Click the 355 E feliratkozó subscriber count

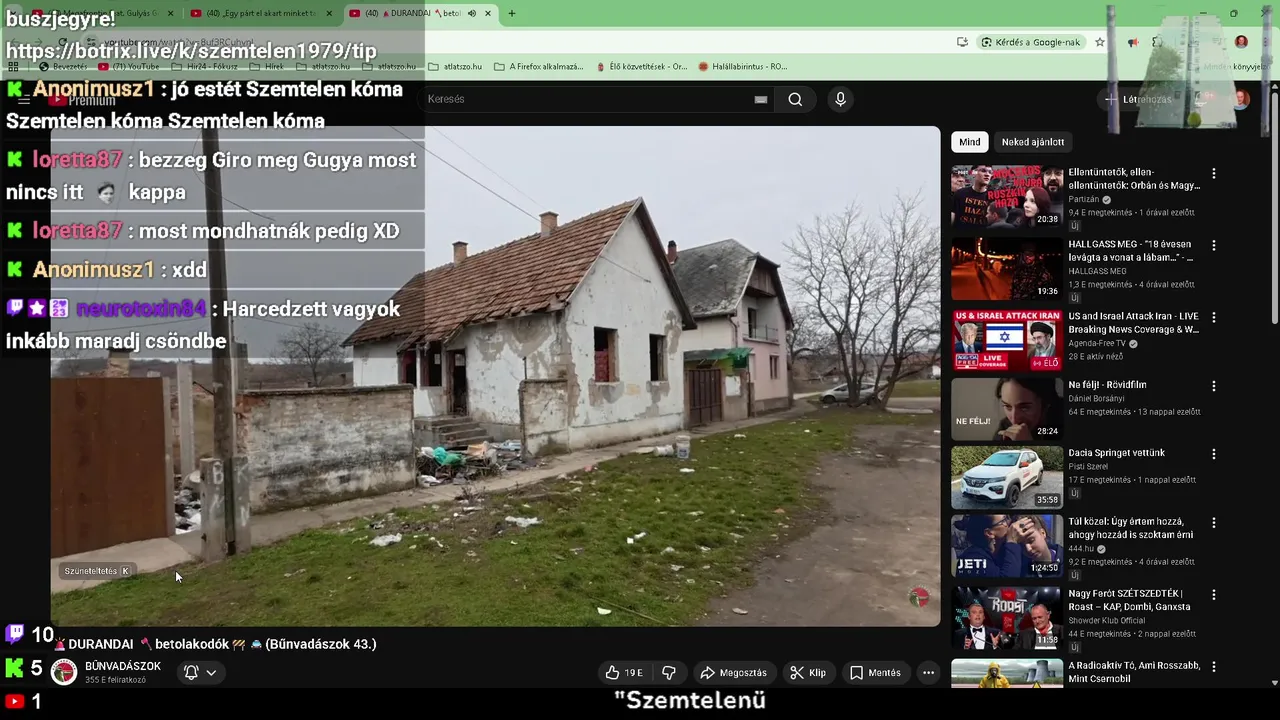(115, 680)
